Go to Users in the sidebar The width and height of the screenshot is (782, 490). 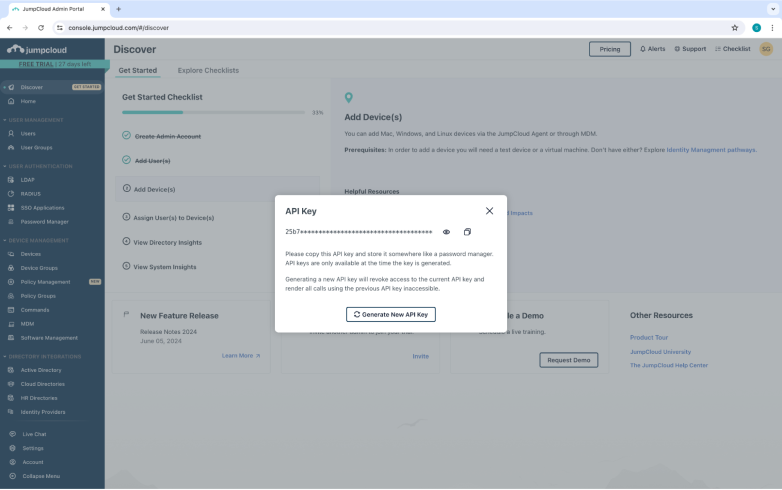pyautogui.click(x=28, y=133)
